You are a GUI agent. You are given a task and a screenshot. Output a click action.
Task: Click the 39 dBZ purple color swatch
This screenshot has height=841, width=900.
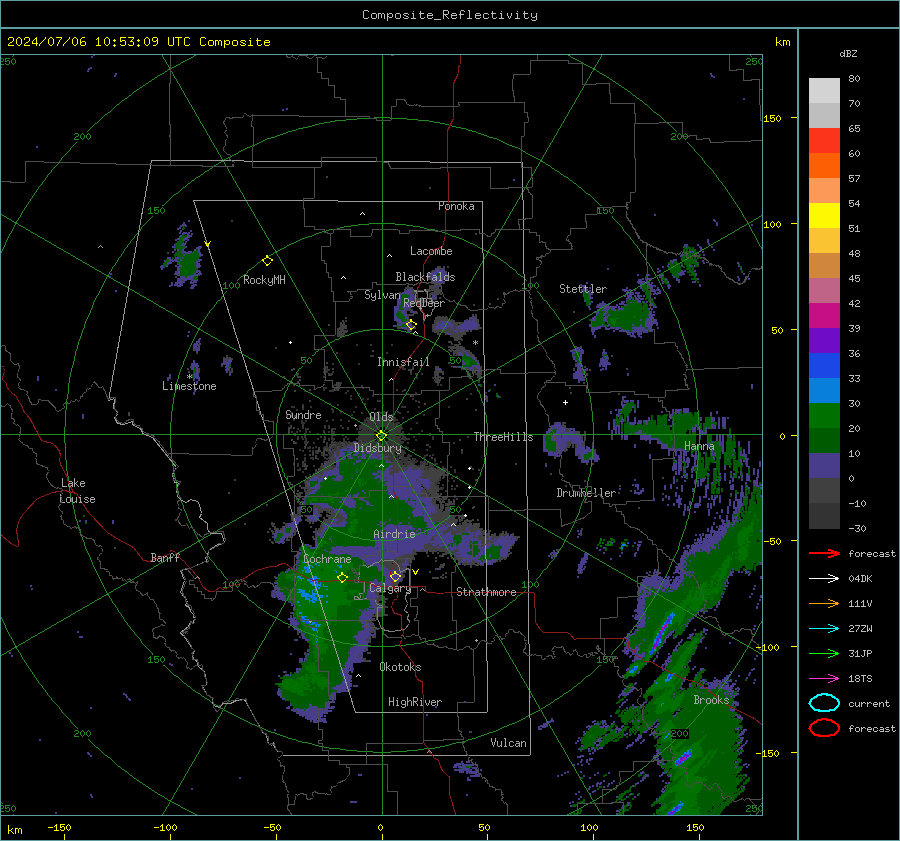coord(824,340)
